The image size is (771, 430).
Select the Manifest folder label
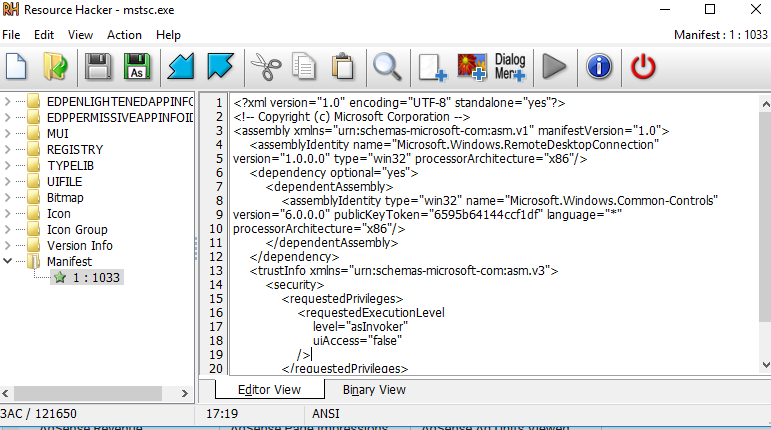[69, 261]
